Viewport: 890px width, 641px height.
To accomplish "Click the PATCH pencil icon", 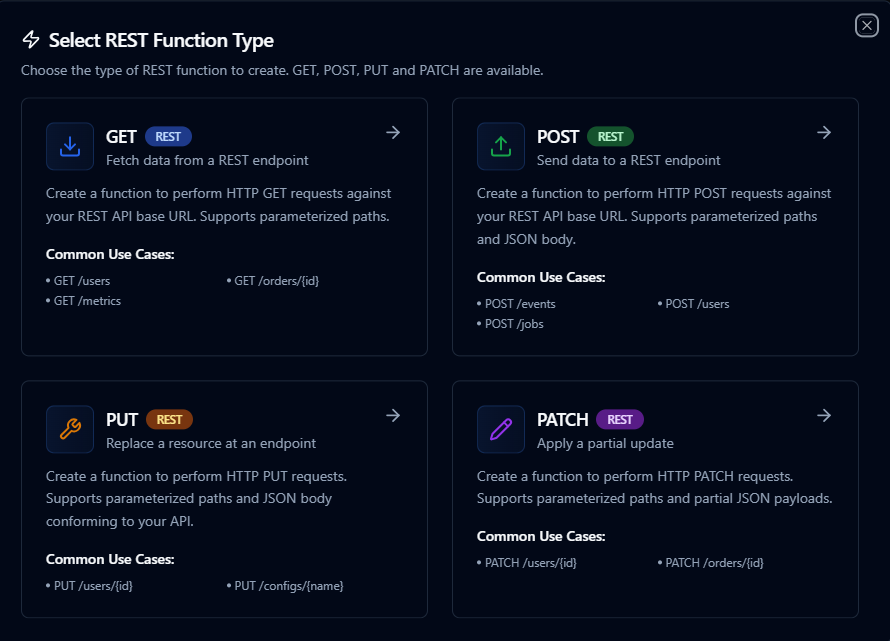I will (500, 429).
